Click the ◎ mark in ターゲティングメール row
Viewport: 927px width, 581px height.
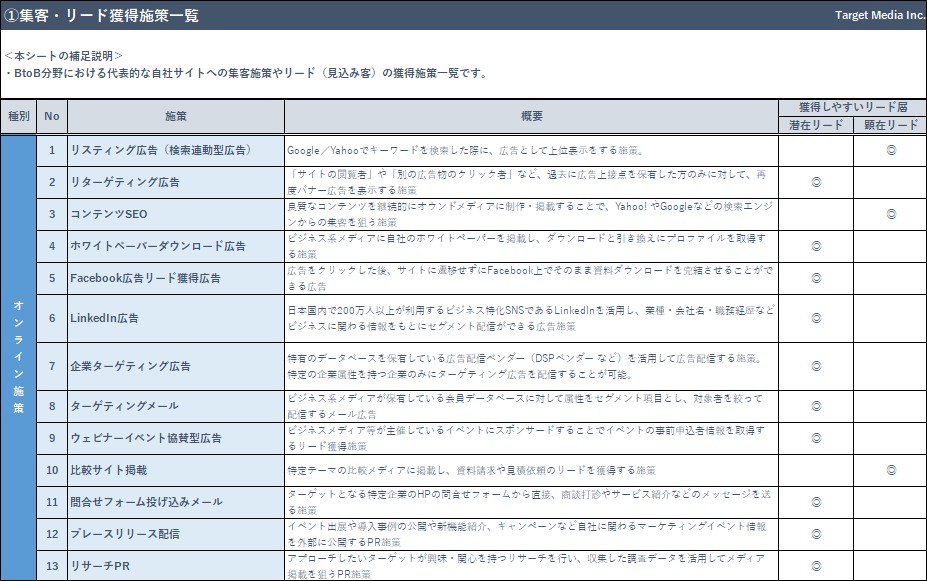816,406
